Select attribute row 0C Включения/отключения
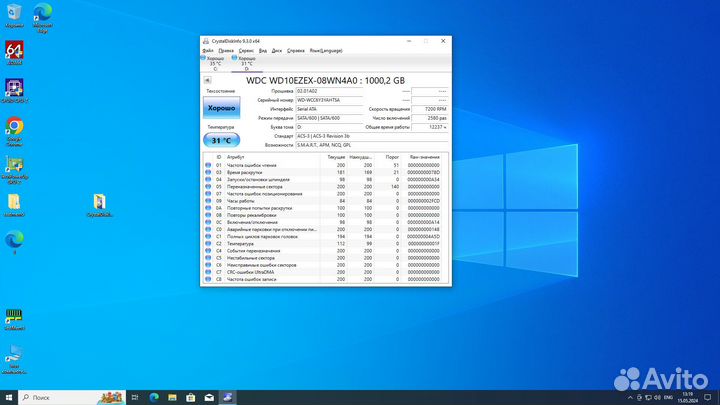720x405 pixels. [x=325, y=222]
